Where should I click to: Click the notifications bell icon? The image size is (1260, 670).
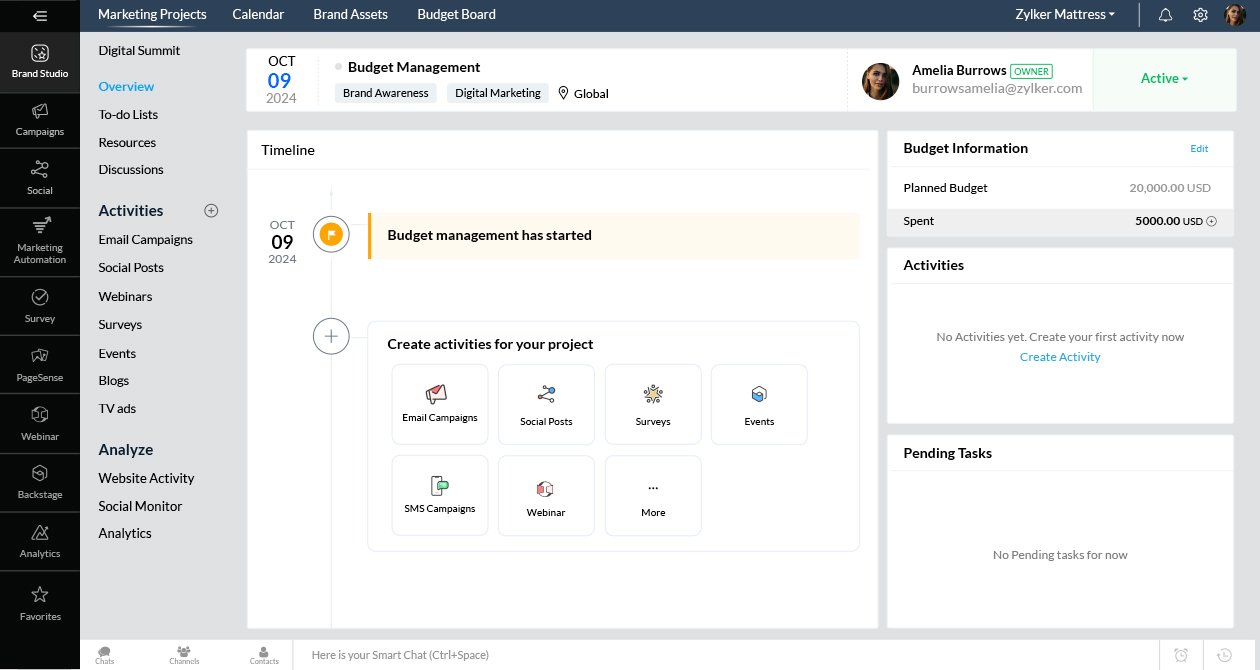[x=1165, y=15]
